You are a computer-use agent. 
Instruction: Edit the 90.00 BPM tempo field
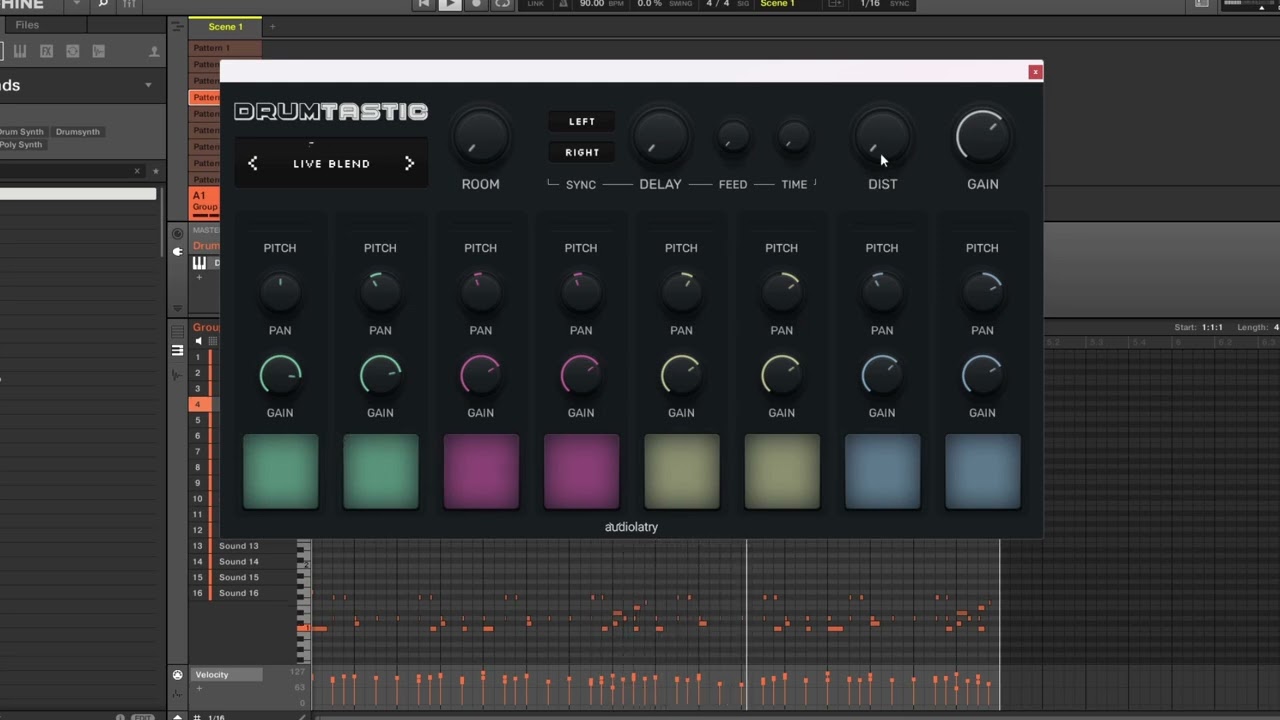click(x=592, y=4)
